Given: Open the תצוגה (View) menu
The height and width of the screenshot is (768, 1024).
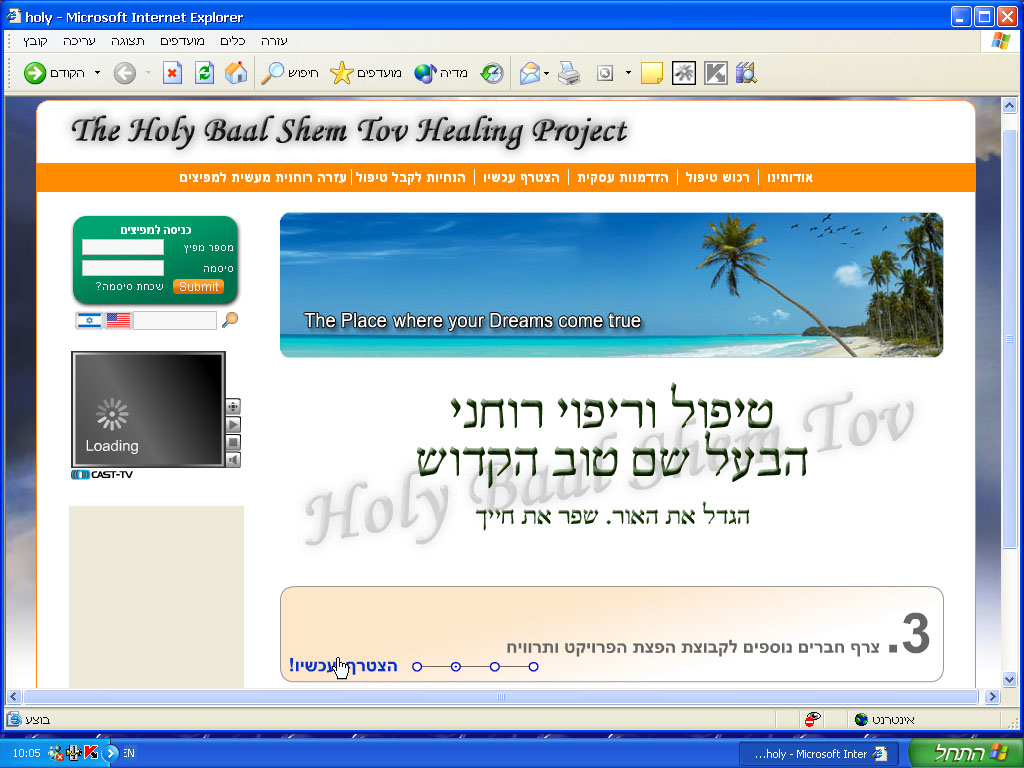Looking at the screenshot, I should (x=127, y=41).
